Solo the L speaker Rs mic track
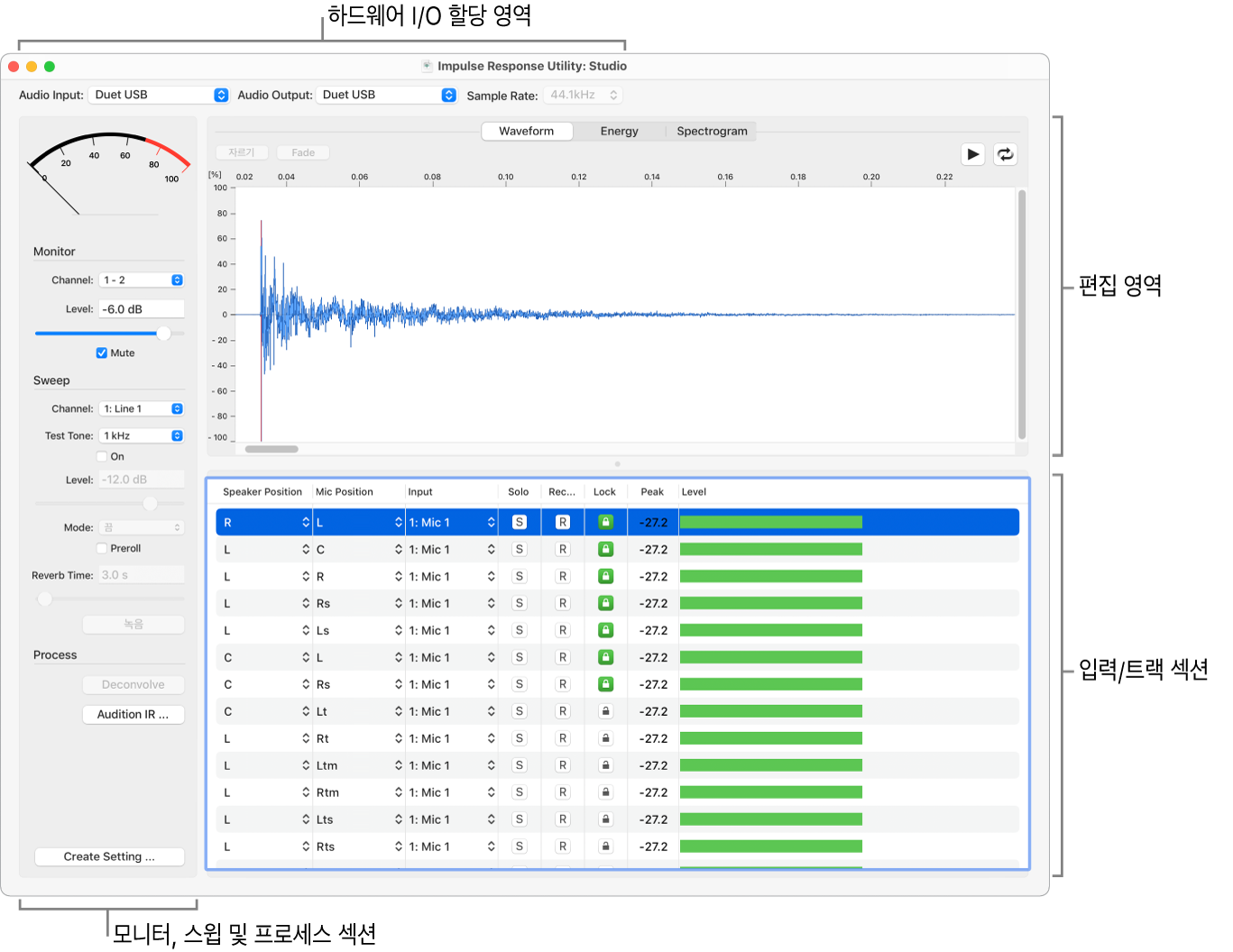This screenshot has width=1233, height=952. 520,603
